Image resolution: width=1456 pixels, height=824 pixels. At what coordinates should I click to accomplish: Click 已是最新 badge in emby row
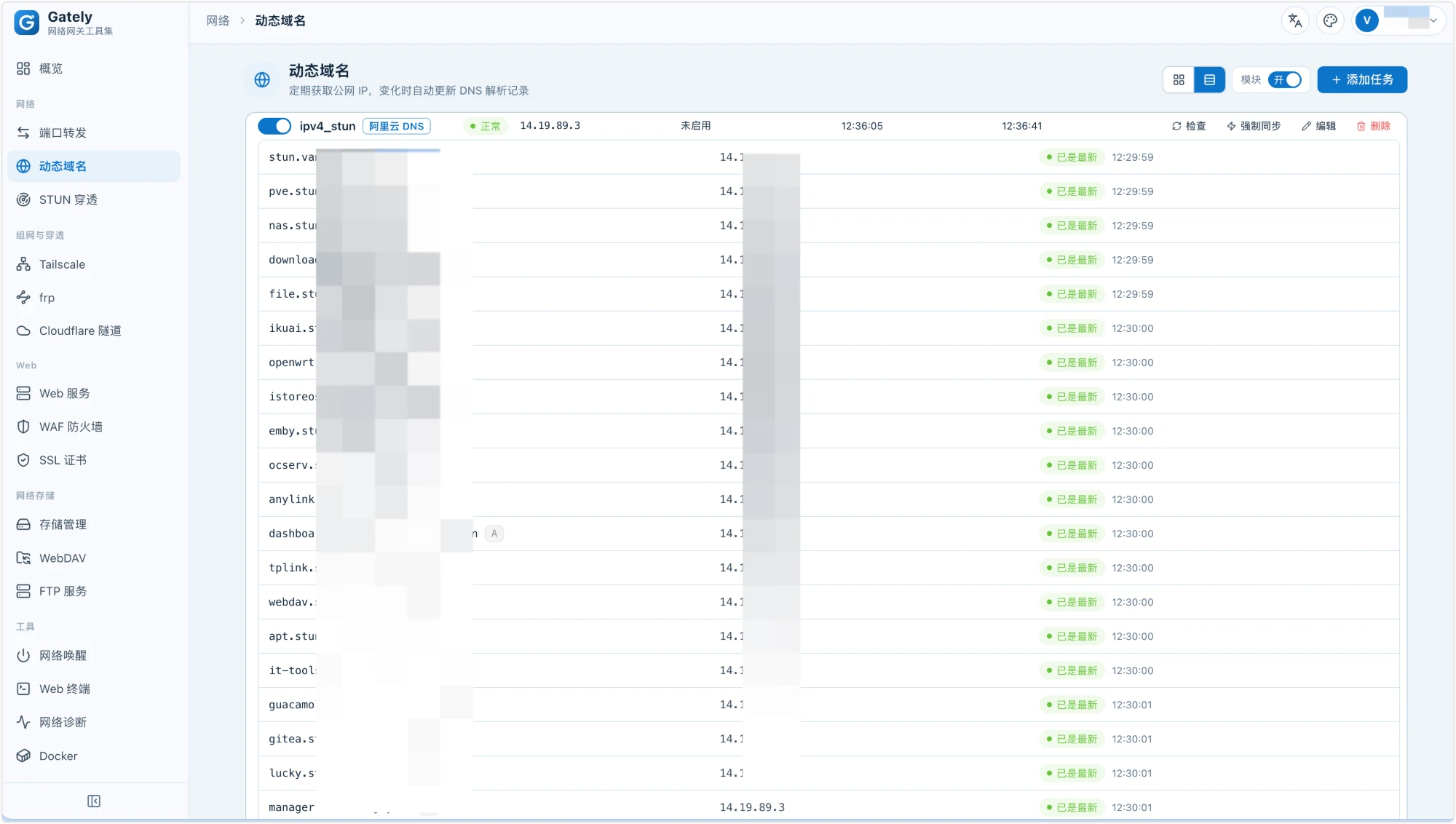pyautogui.click(x=1072, y=431)
